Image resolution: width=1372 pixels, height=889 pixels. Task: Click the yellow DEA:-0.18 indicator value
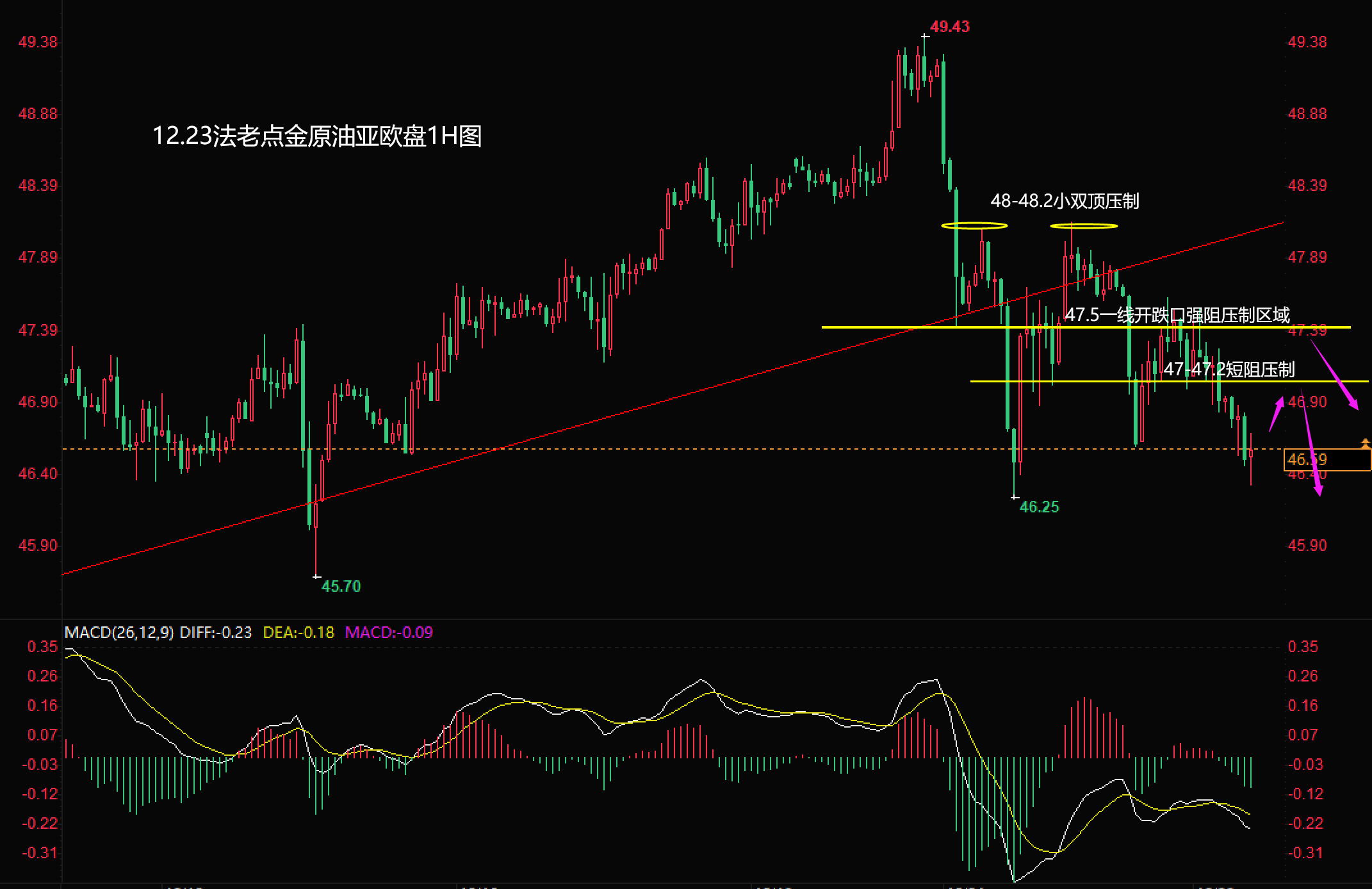tap(298, 633)
